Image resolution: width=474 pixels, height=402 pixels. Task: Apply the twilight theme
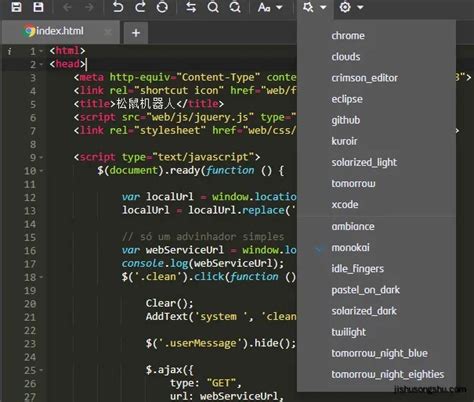point(348,332)
